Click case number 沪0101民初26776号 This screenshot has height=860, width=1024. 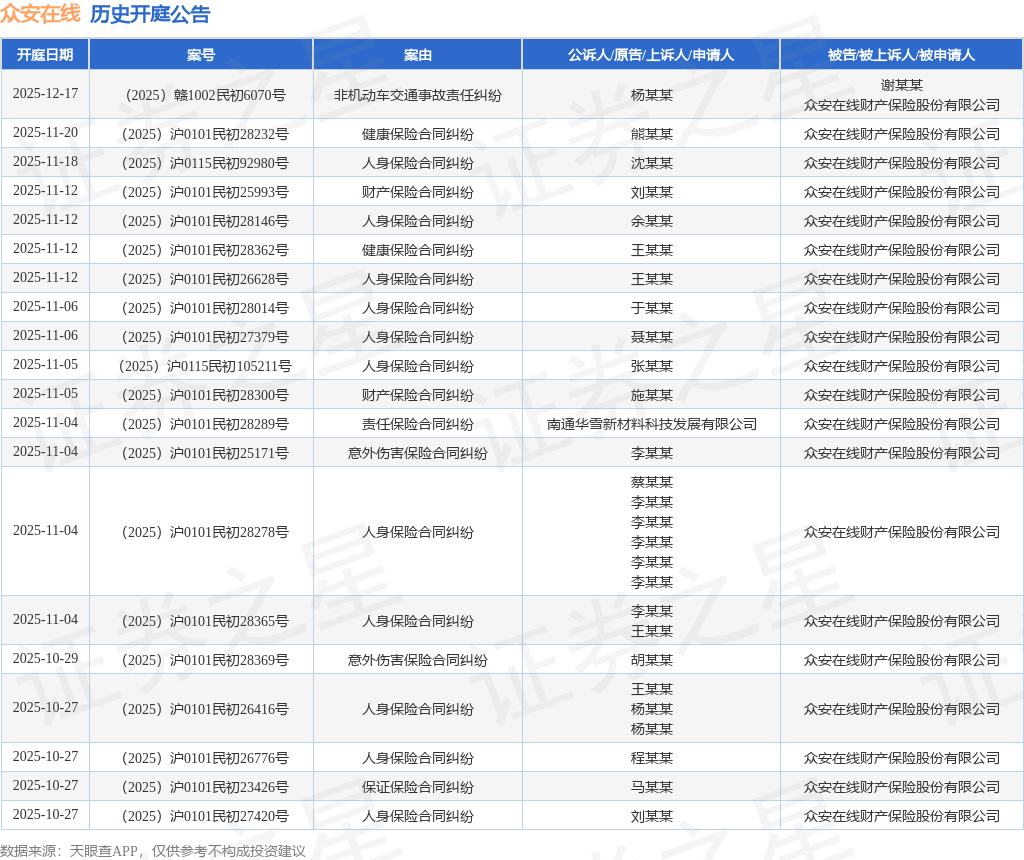tap(206, 758)
